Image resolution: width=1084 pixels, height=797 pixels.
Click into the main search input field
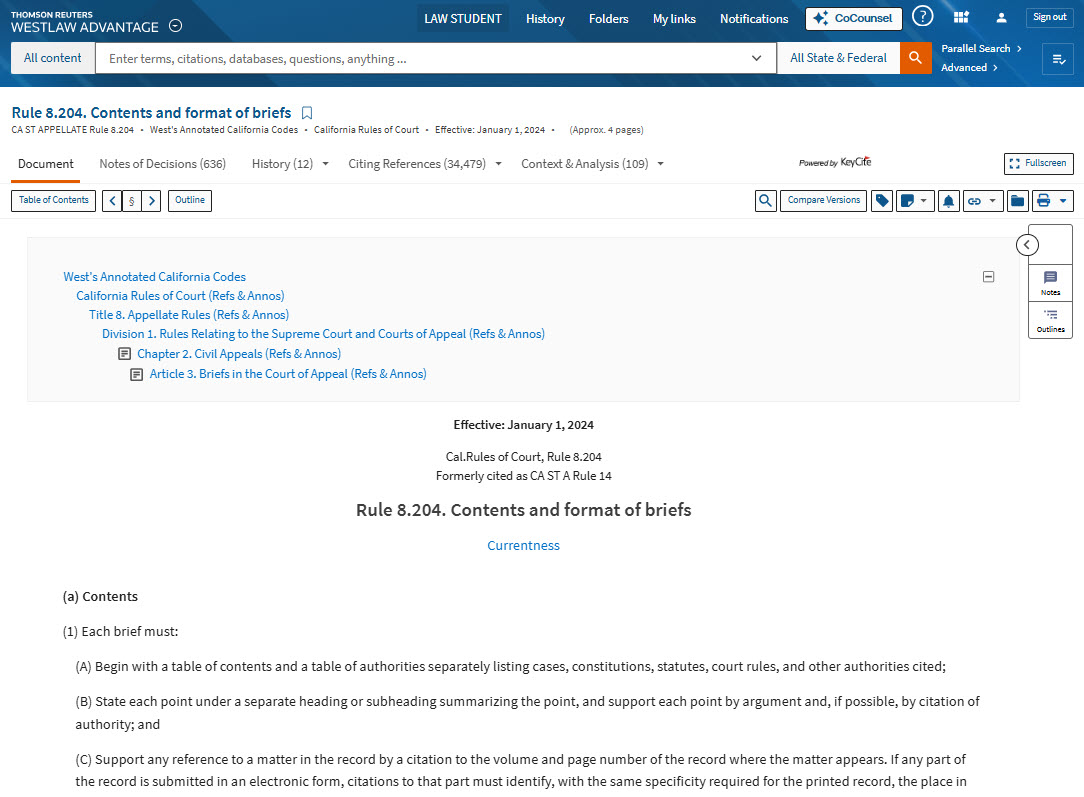coord(425,58)
